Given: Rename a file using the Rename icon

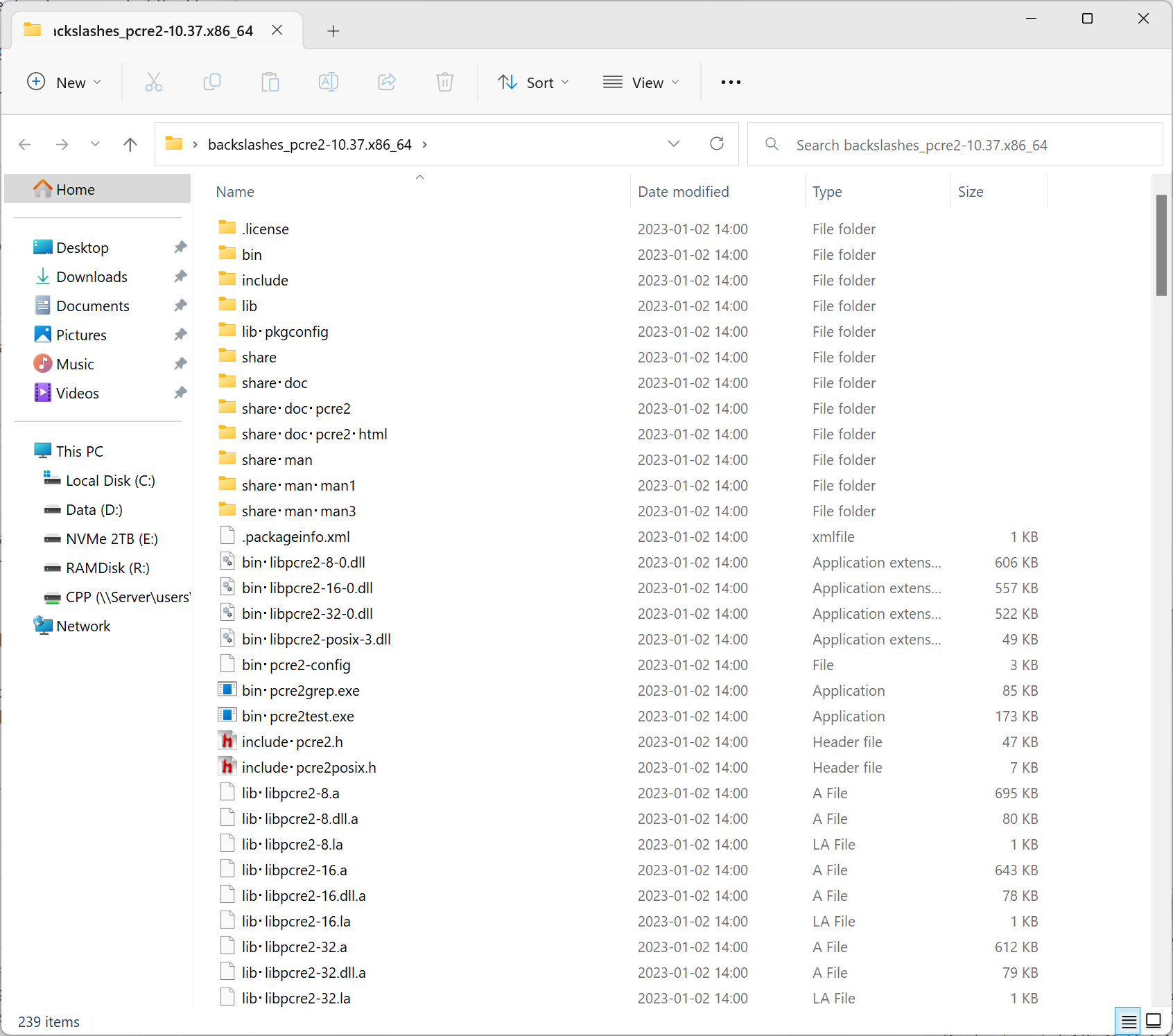Looking at the screenshot, I should click(x=329, y=82).
